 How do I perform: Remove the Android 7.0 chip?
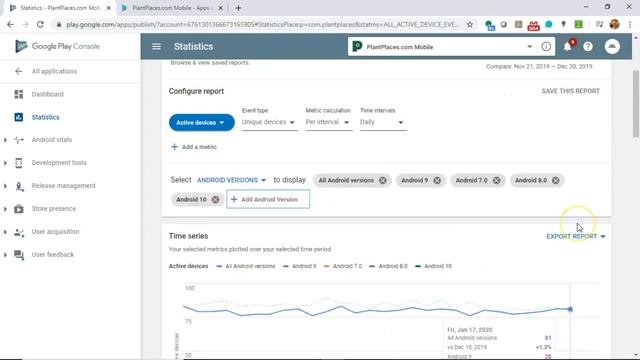[496, 180]
